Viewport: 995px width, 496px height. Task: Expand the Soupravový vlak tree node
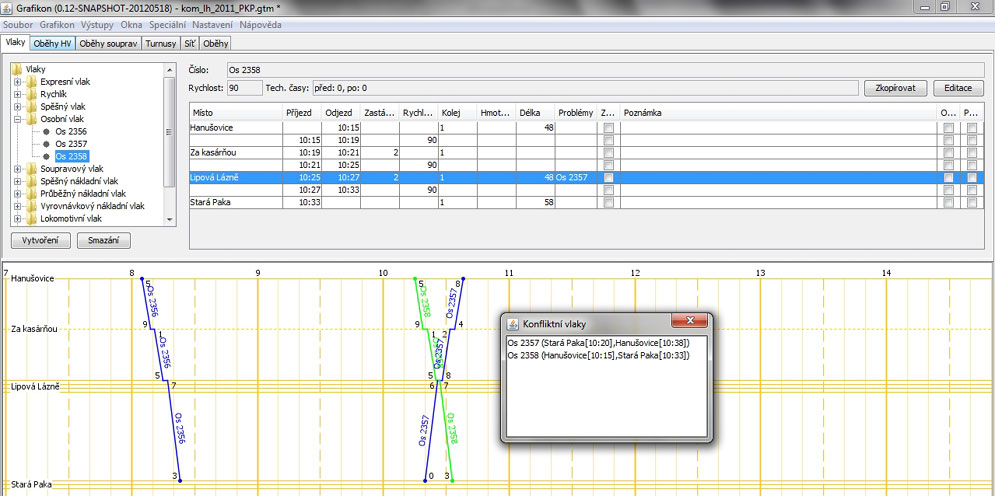[18, 169]
